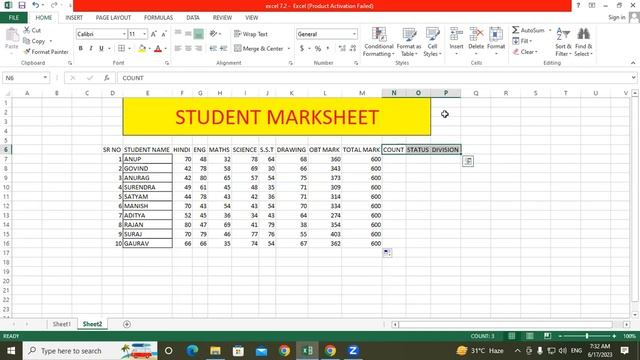Viewport: 640px width, 360px height.
Task: Open the Borders tool
Action: (x=122, y=49)
